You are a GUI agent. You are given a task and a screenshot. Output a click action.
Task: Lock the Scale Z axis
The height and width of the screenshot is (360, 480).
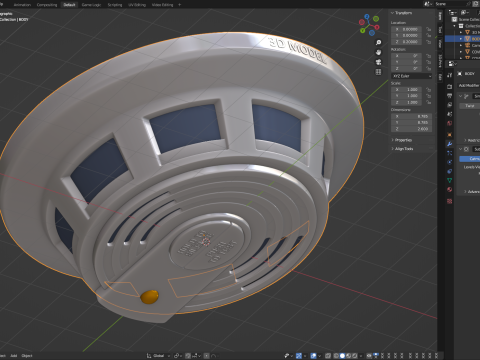pyautogui.click(x=428, y=102)
